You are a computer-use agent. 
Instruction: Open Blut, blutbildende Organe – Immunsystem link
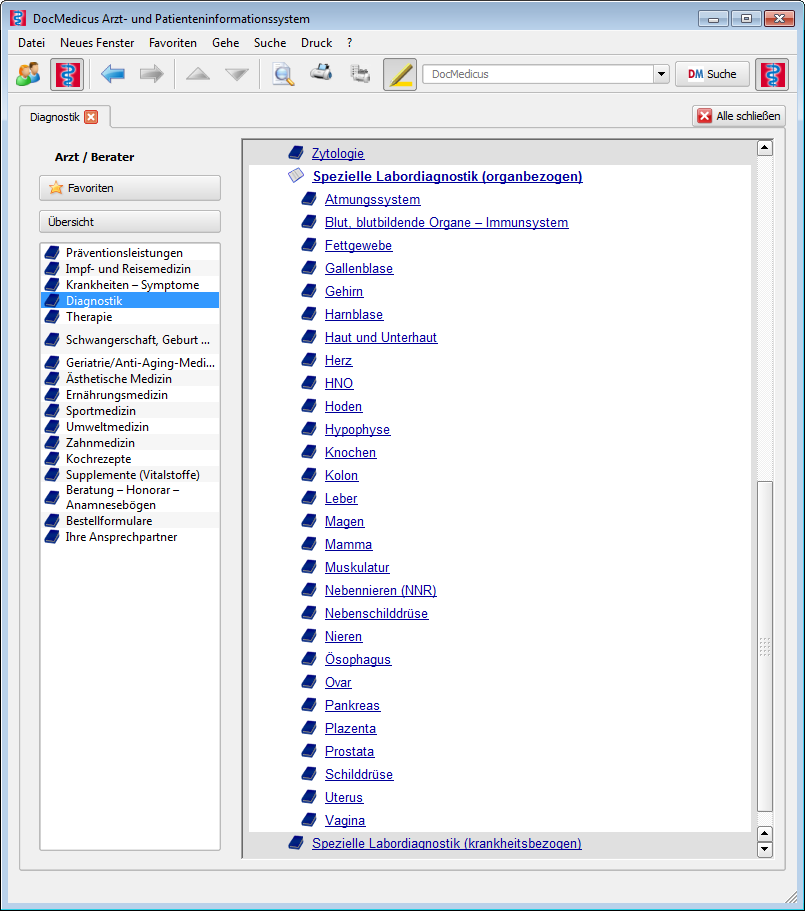[446, 223]
